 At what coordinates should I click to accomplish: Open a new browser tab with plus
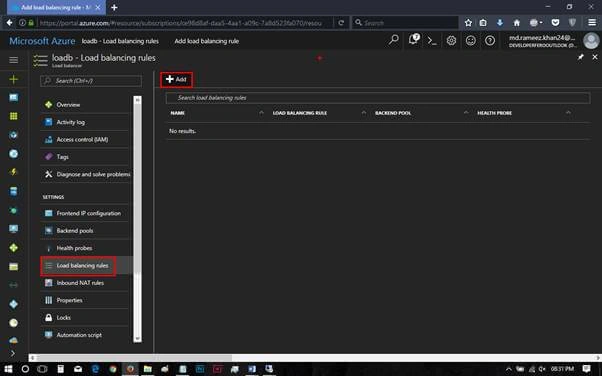[114, 7]
